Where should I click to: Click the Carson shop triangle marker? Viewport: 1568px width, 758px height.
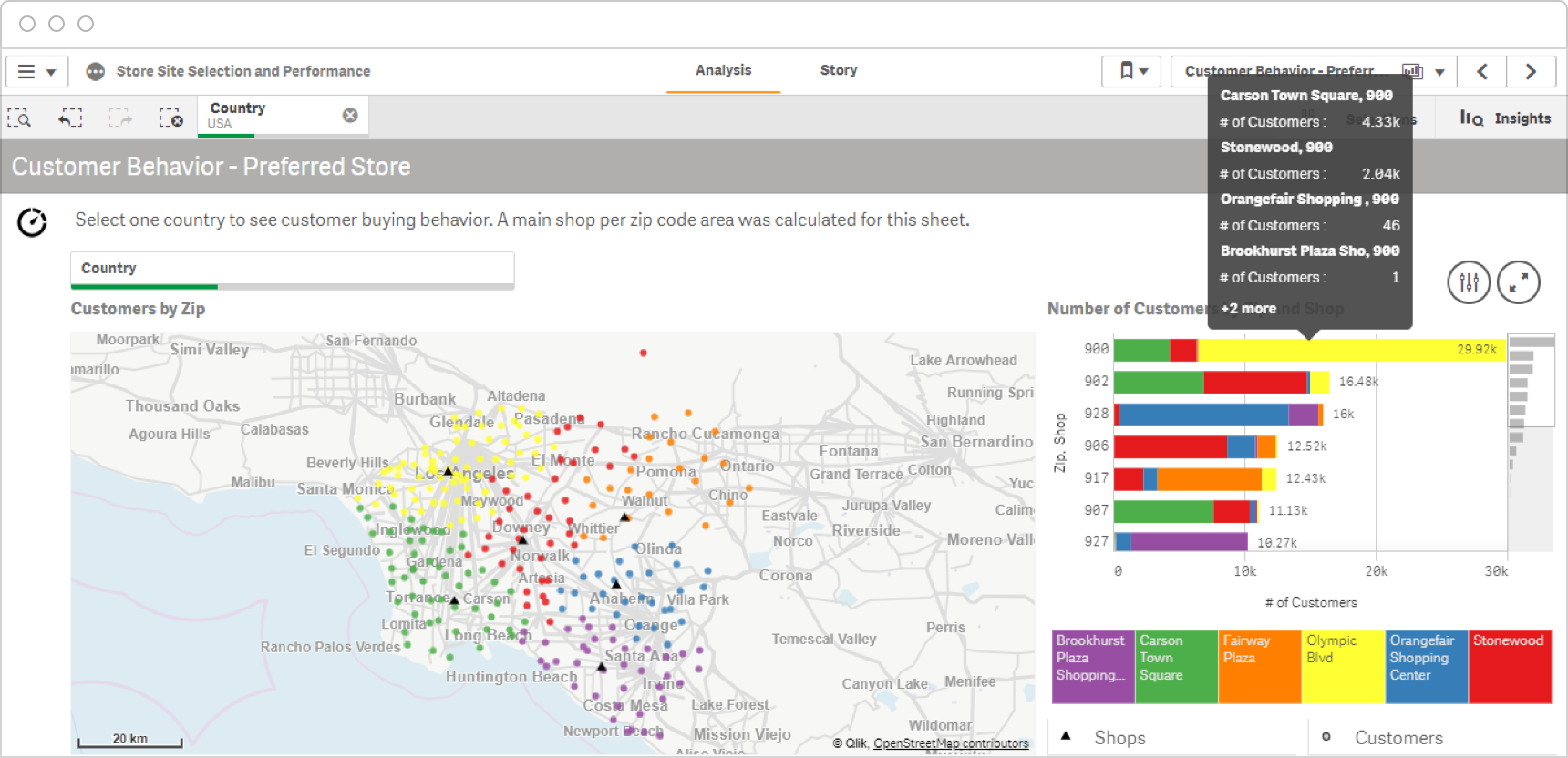(x=454, y=600)
